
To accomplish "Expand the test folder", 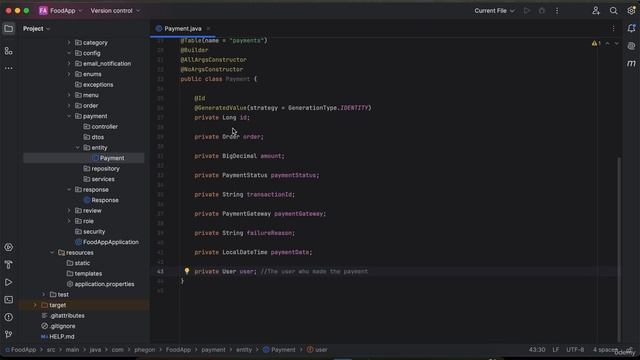I will click(44, 295).
